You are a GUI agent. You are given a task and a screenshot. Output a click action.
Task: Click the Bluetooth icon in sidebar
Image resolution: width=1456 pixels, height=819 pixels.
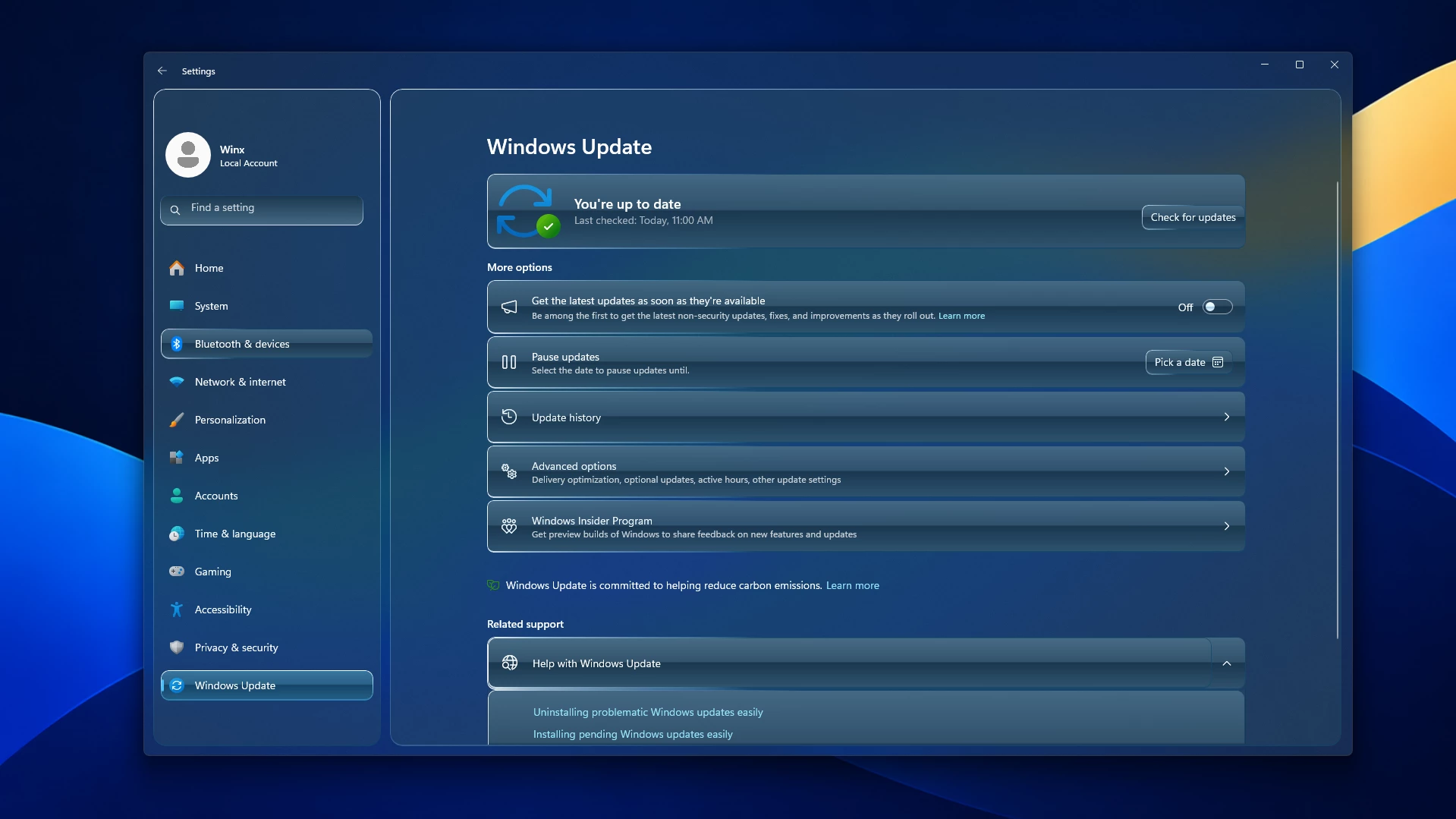[177, 344]
